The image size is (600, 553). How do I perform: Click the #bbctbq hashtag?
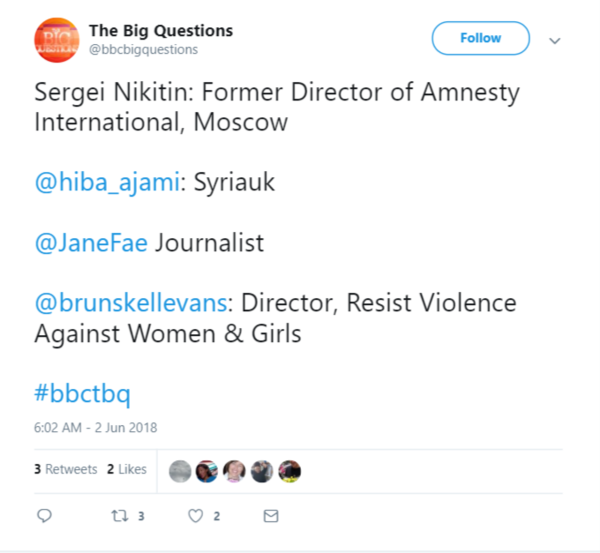[82, 391]
